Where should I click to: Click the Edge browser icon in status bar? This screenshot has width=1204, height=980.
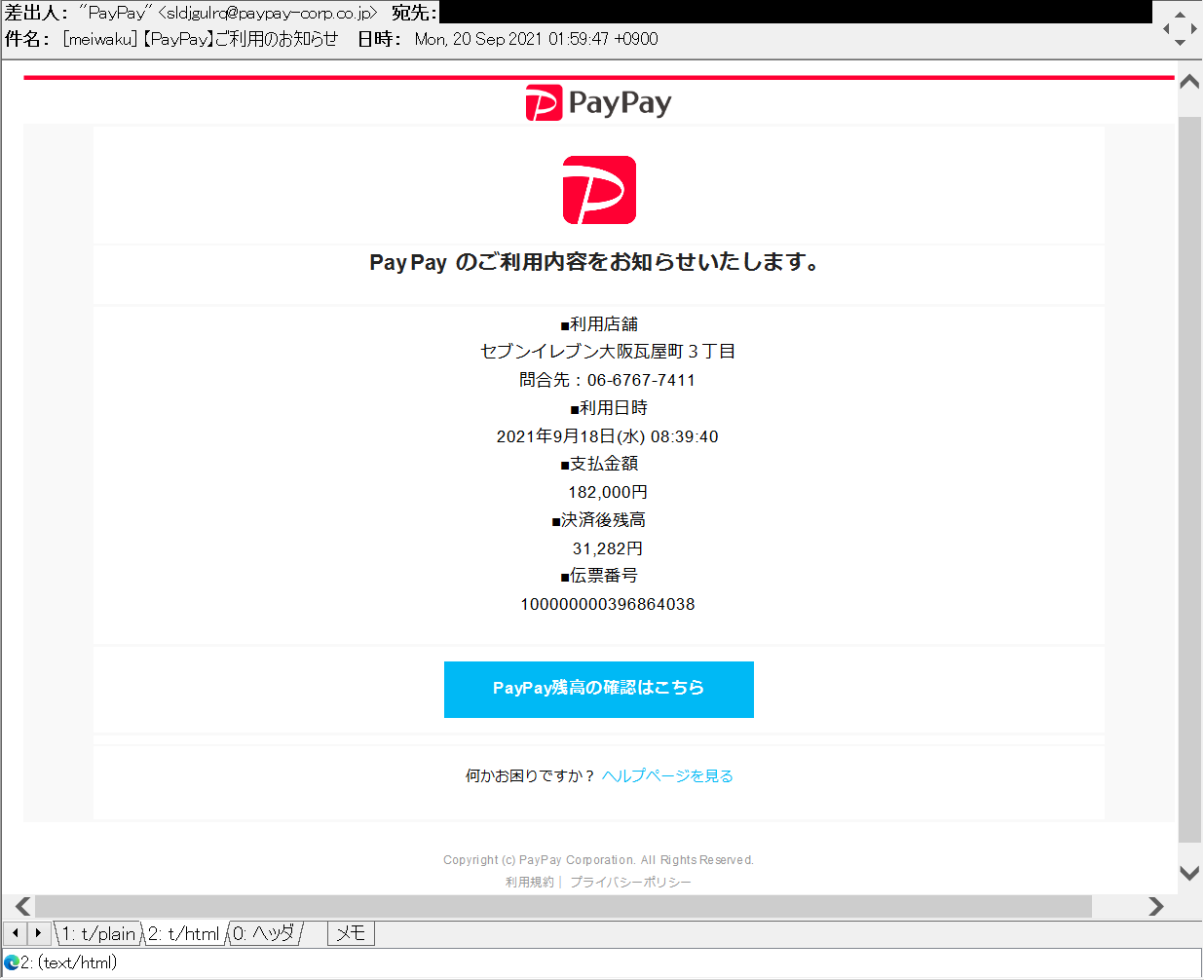click(12, 962)
